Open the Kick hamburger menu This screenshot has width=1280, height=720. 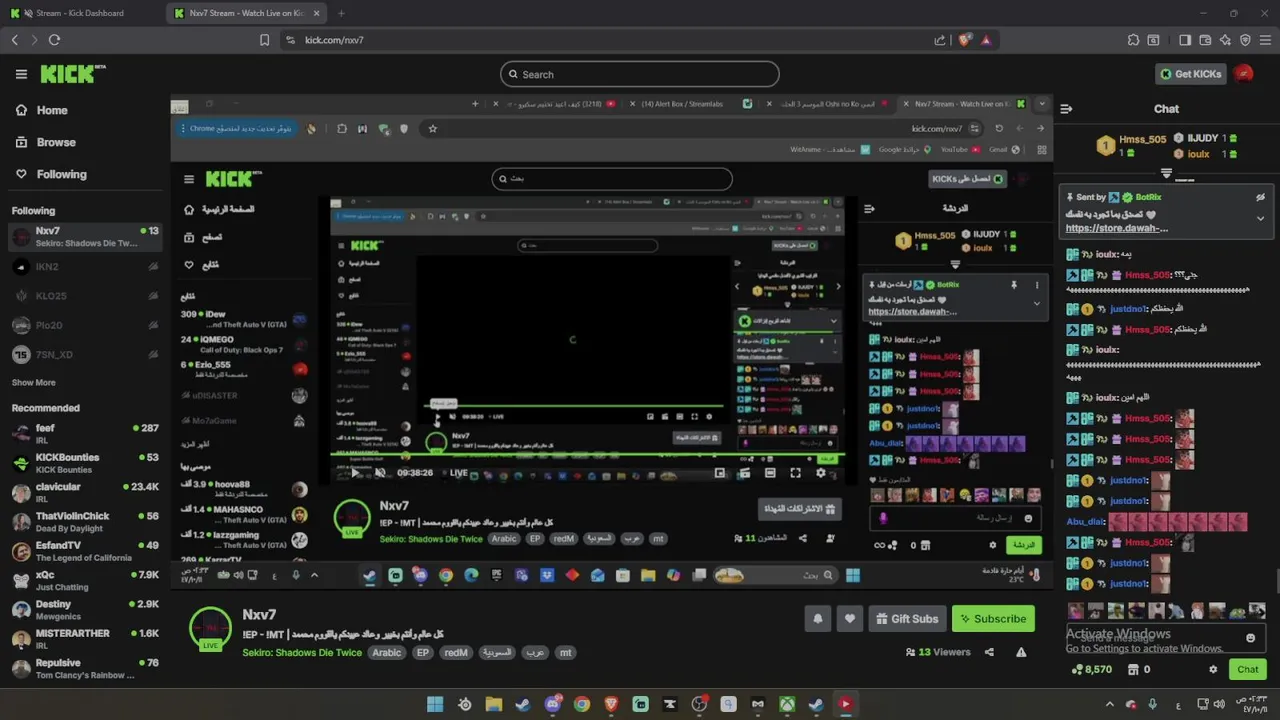(21, 74)
